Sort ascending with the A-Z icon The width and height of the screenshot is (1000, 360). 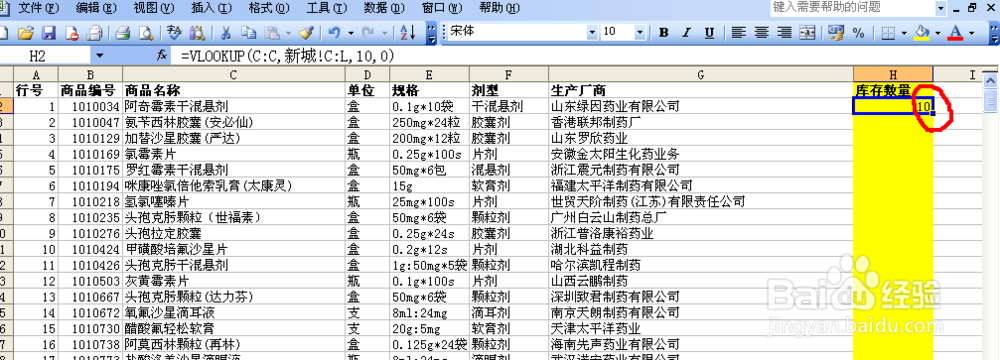tap(407, 33)
